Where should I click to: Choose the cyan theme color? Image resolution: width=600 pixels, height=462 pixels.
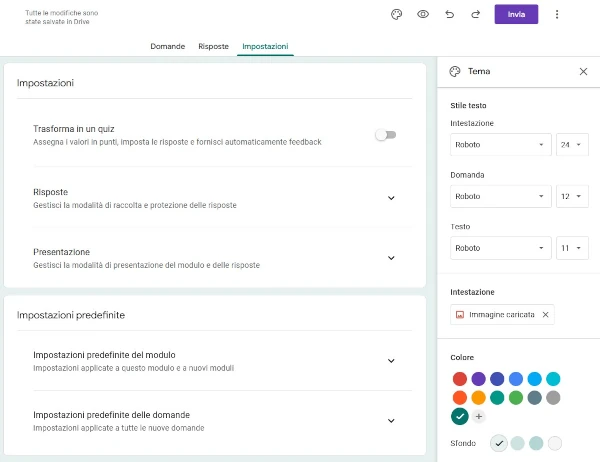pyautogui.click(x=553, y=379)
